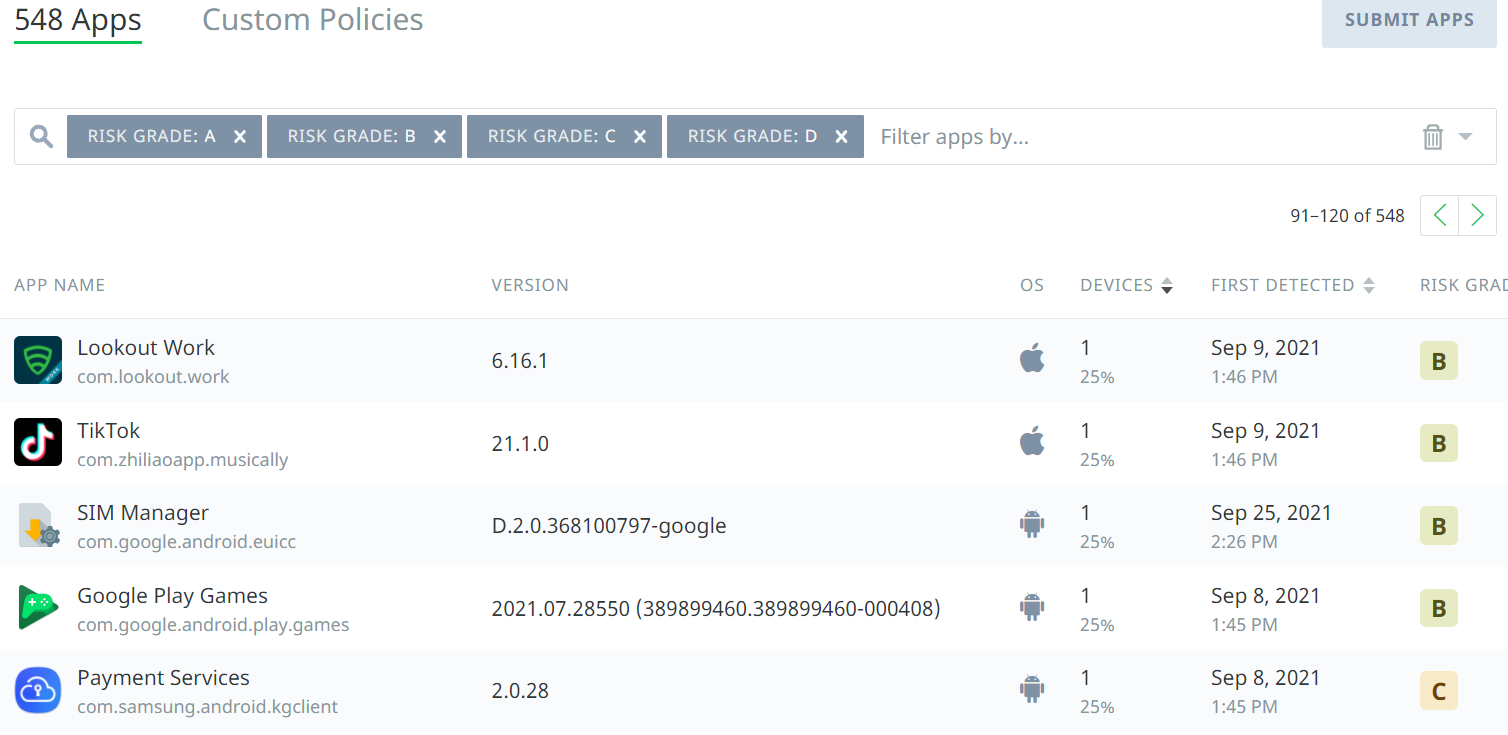Click the Google Play Games app icon

coord(38,608)
